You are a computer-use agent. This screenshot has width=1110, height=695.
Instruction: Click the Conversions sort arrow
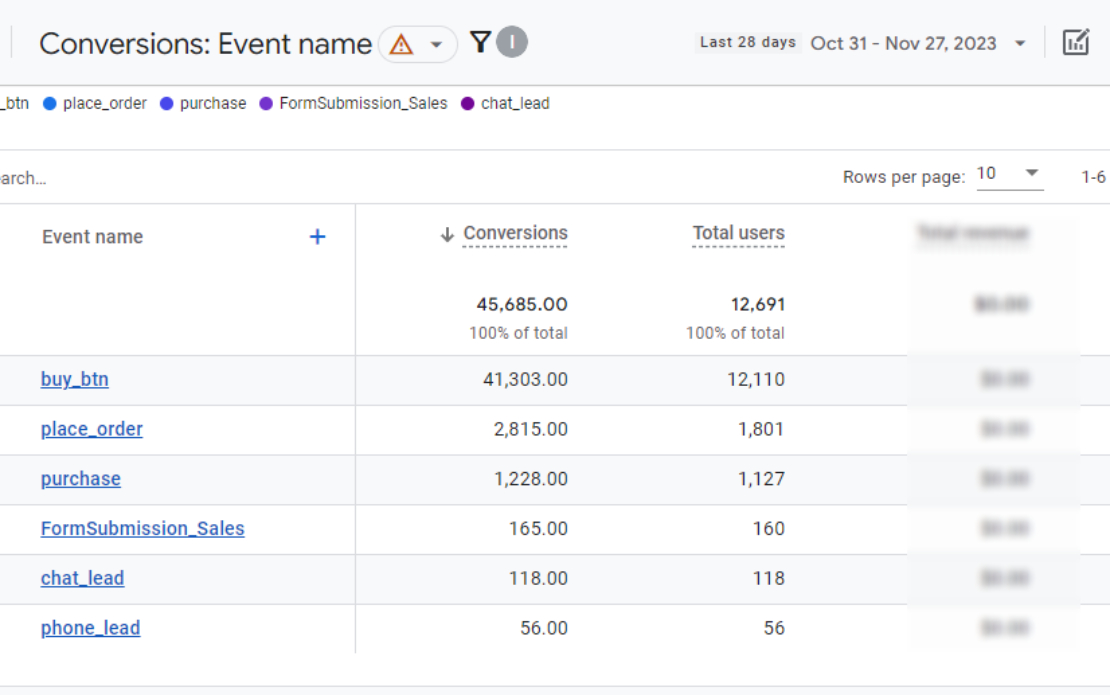447,235
